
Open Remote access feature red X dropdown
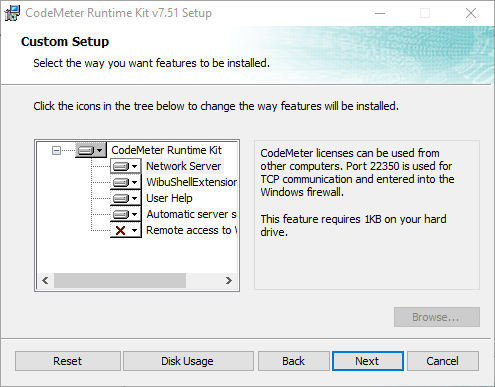point(126,230)
